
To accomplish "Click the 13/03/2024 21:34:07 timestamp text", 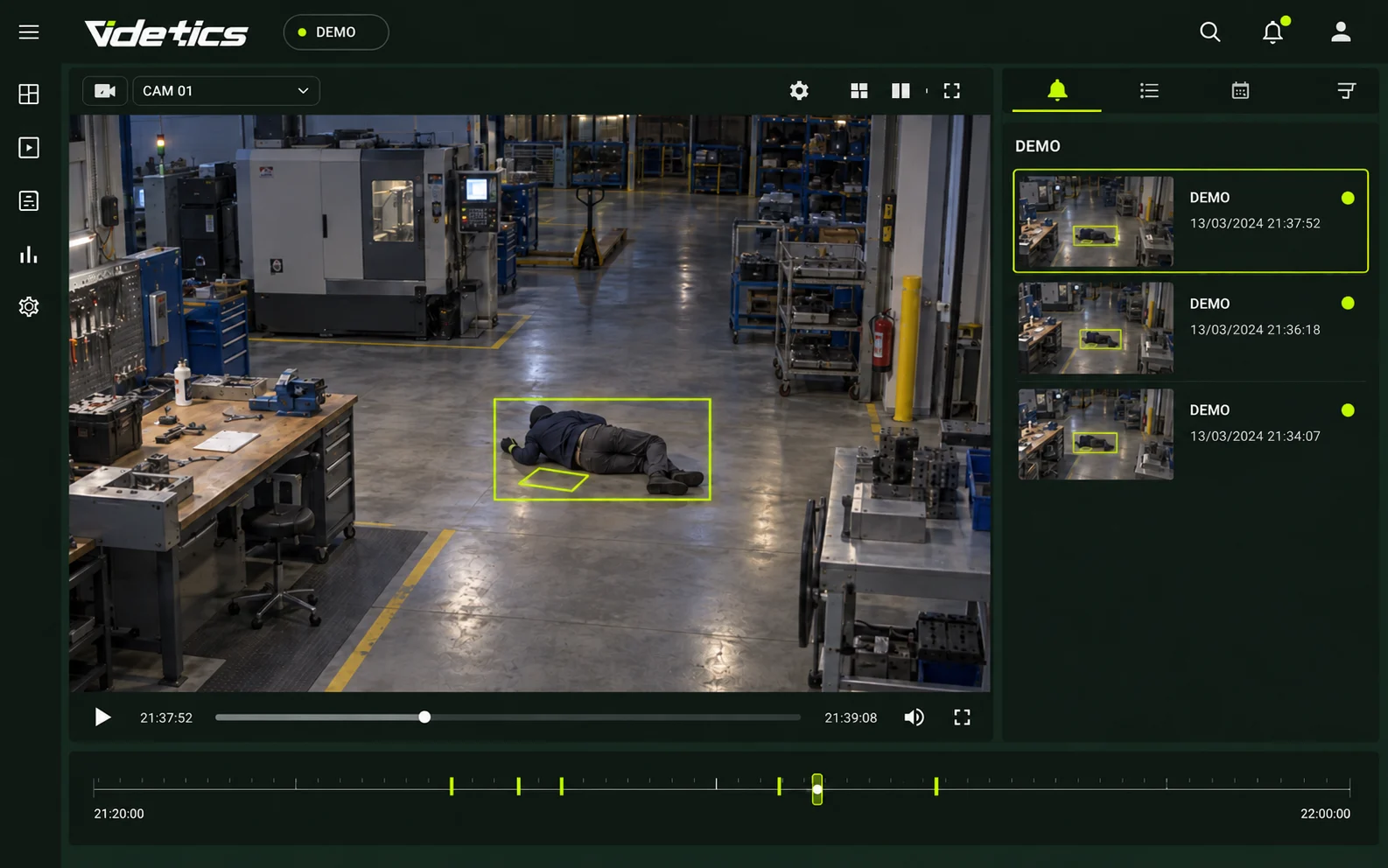I will pos(1255,436).
